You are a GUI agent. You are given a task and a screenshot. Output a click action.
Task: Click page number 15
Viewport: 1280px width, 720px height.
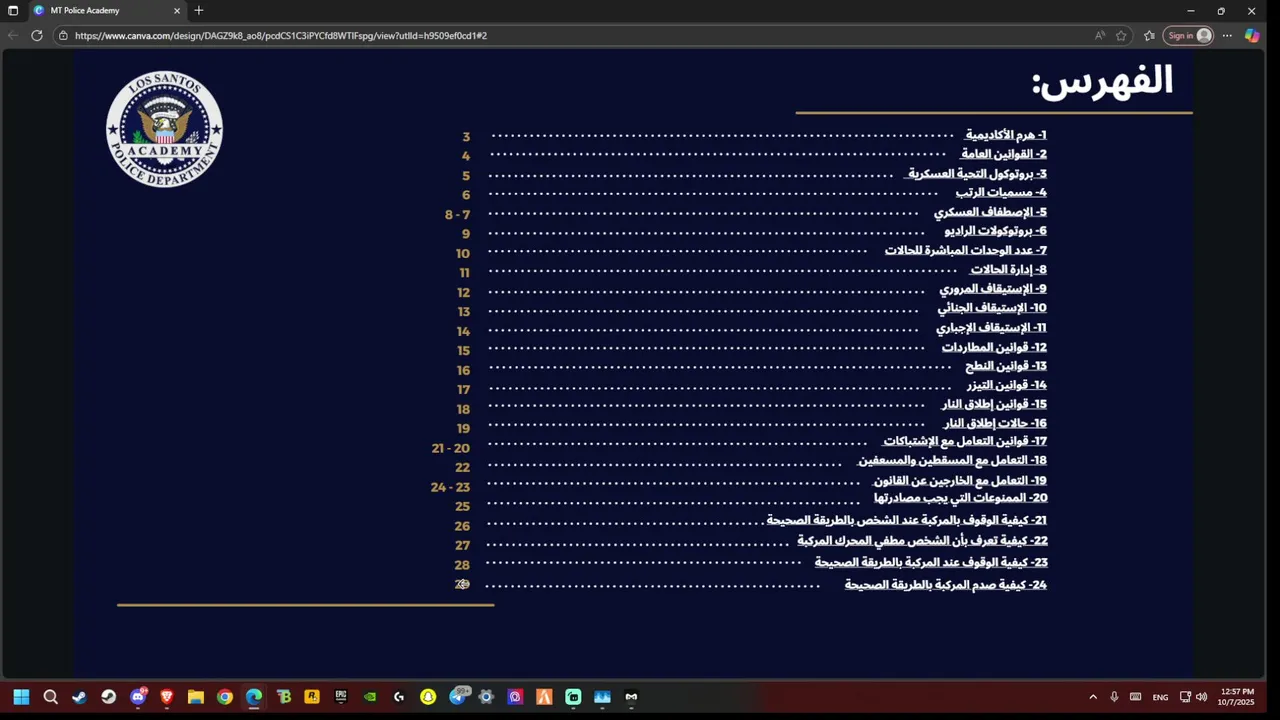click(463, 351)
